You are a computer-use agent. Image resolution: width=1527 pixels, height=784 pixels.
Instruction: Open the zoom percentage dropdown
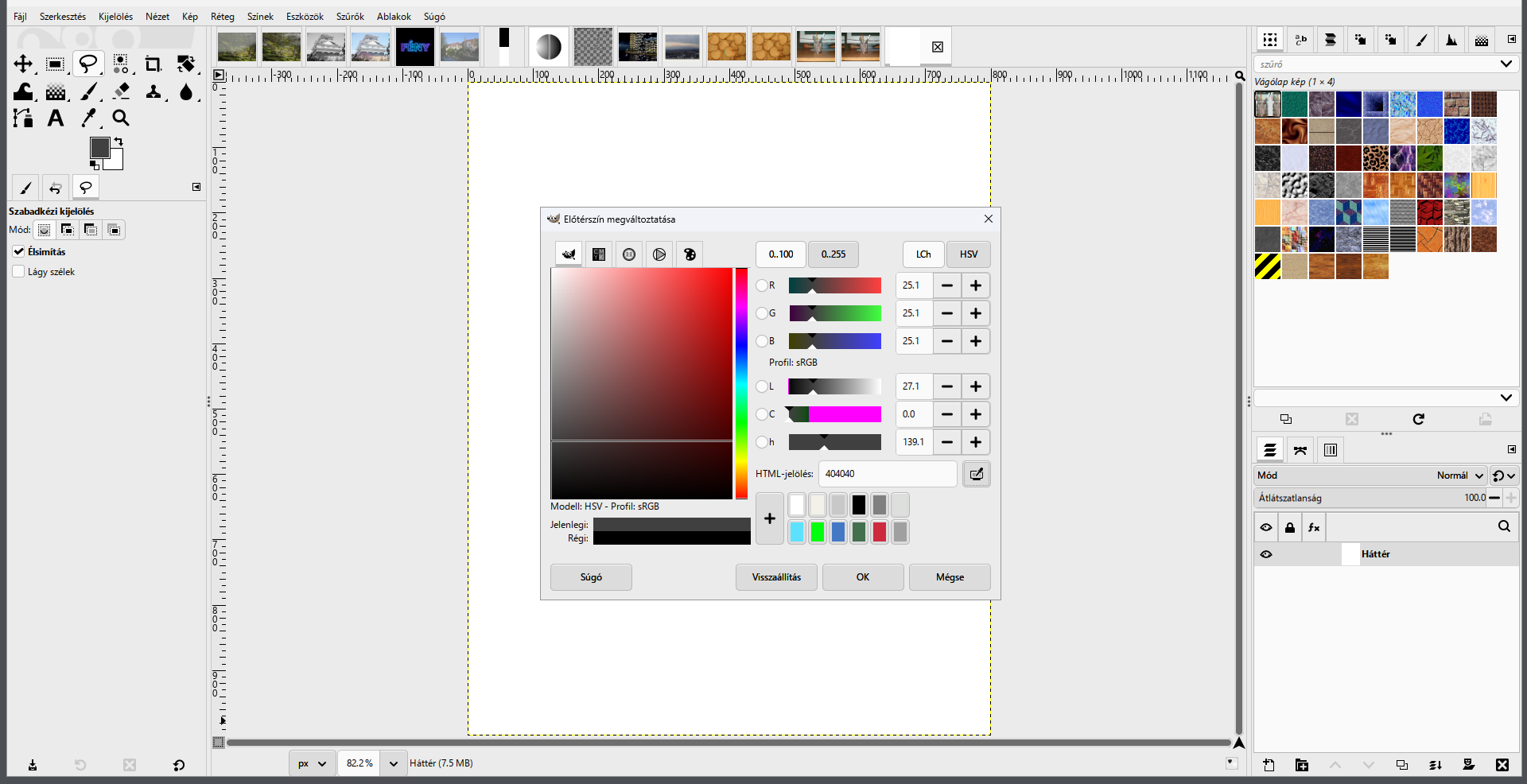pos(393,763)
